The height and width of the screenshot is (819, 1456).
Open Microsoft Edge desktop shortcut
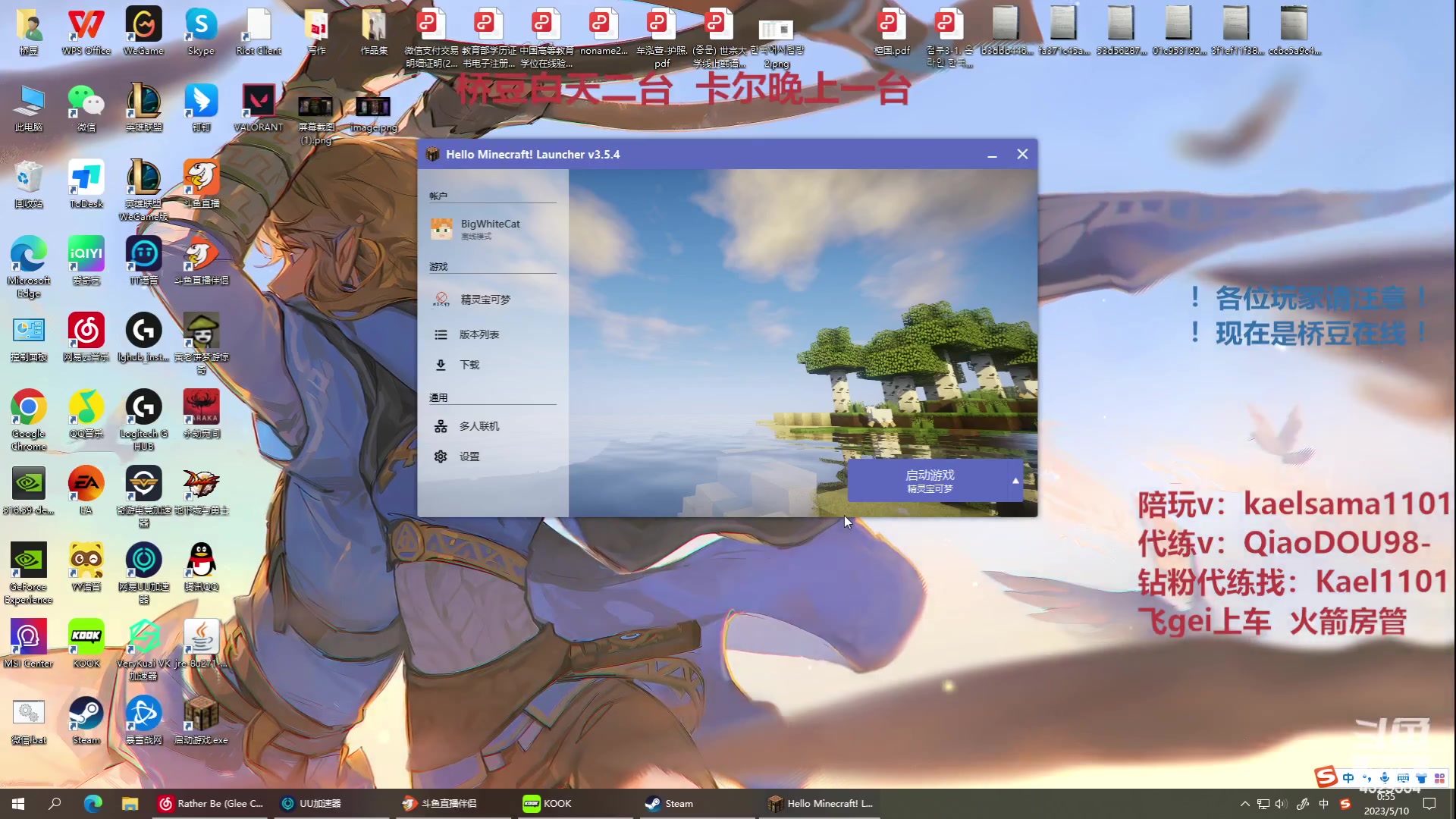[x=29, y=267]
